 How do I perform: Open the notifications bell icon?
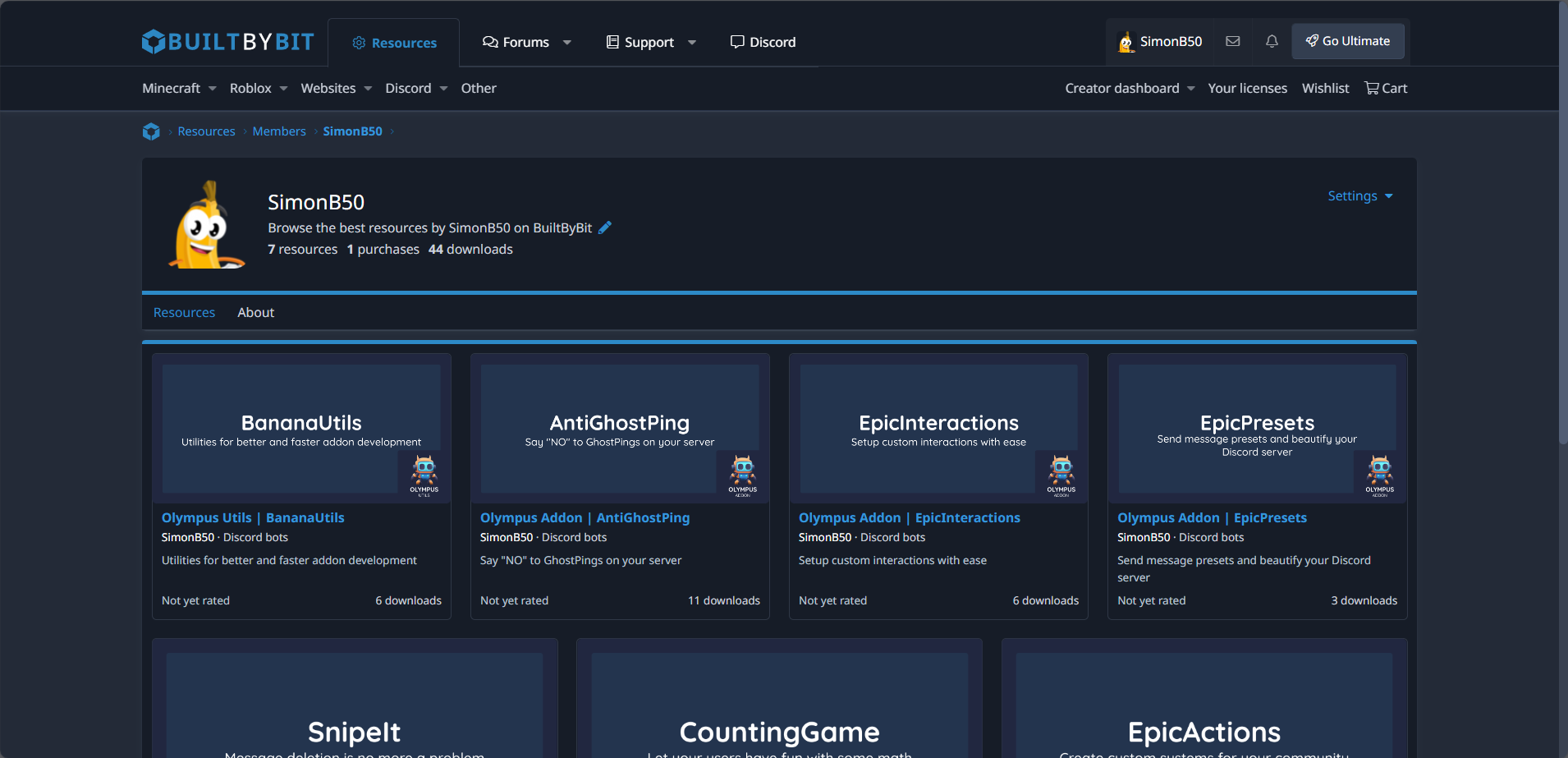(1271, 41)
